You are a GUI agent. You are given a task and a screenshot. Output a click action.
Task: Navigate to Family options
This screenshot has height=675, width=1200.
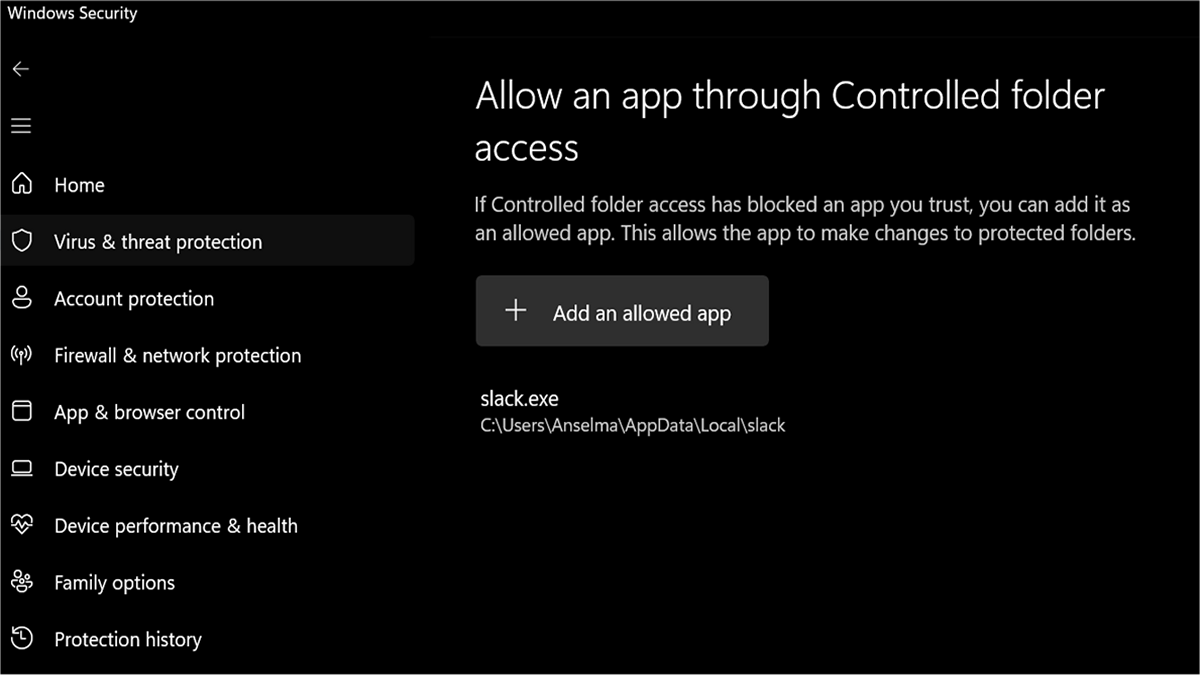click(114, 583)
